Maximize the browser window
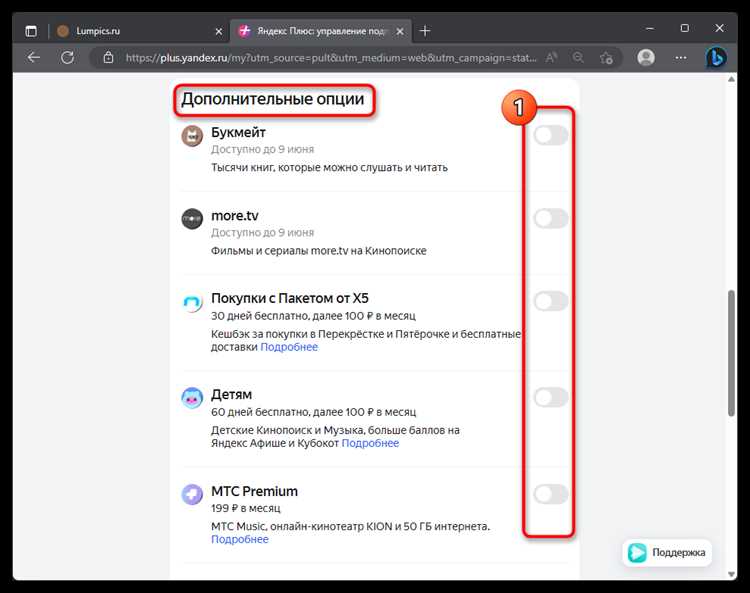 point(684,29)
